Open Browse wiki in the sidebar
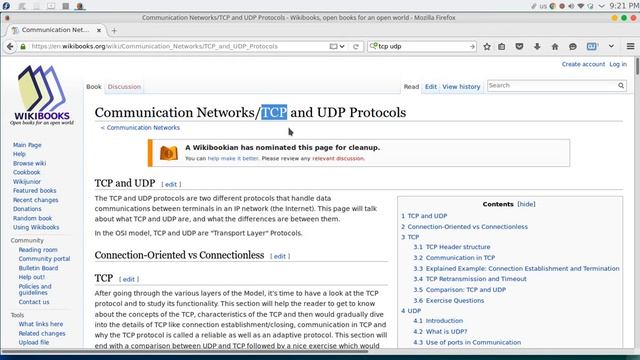 [x=29, y=163]
